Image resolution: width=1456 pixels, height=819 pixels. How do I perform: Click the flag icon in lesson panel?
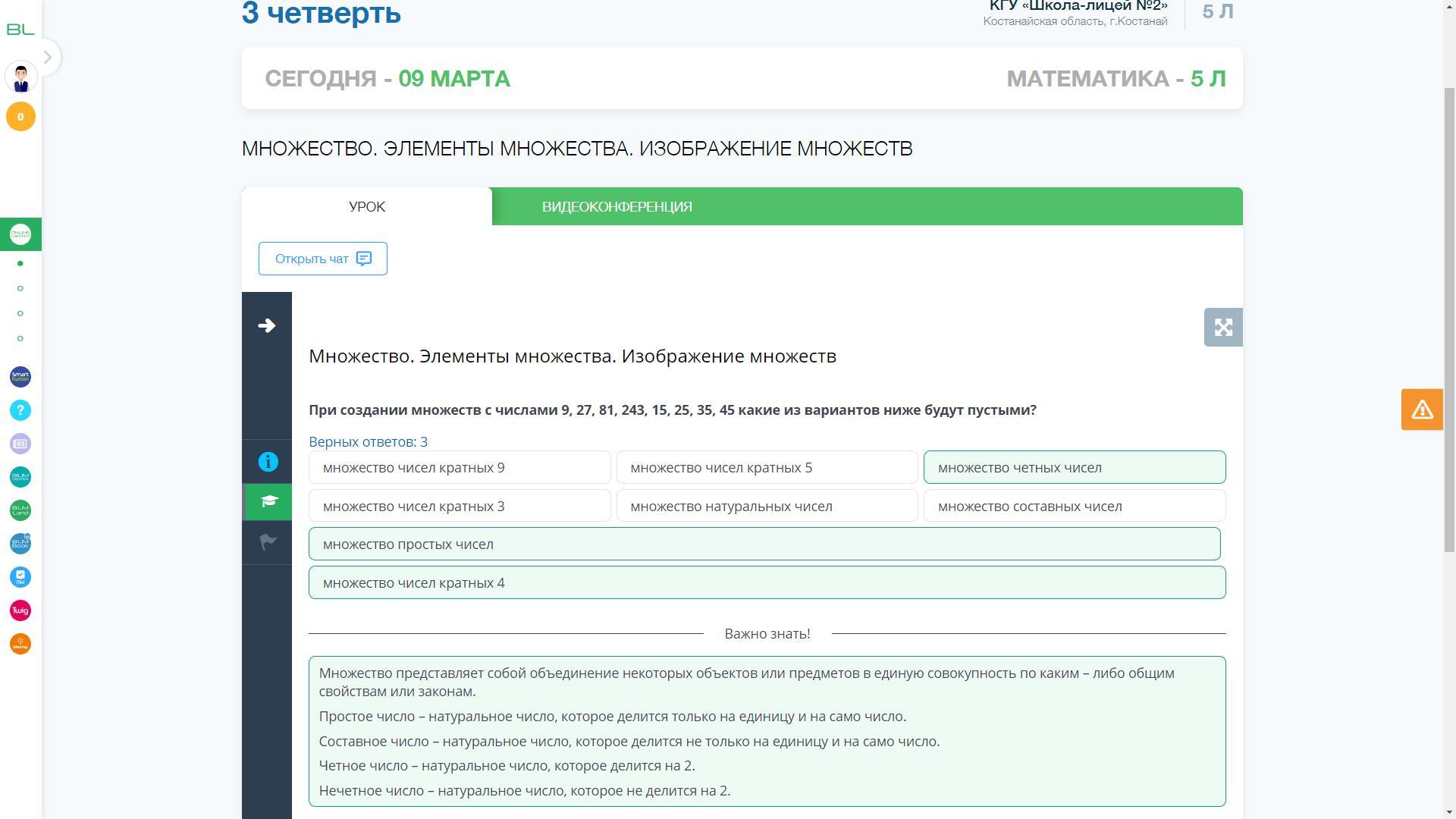click(x=268, y=542)
